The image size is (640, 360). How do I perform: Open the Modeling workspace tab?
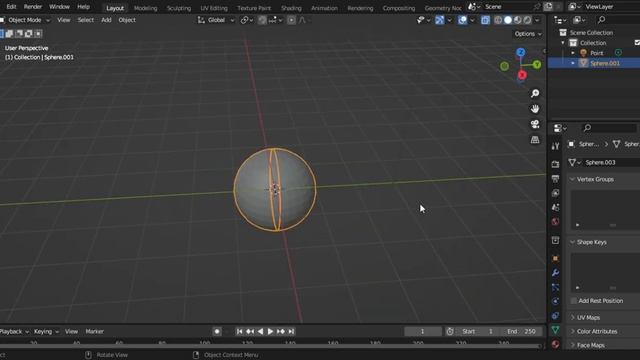pos(145,8)
